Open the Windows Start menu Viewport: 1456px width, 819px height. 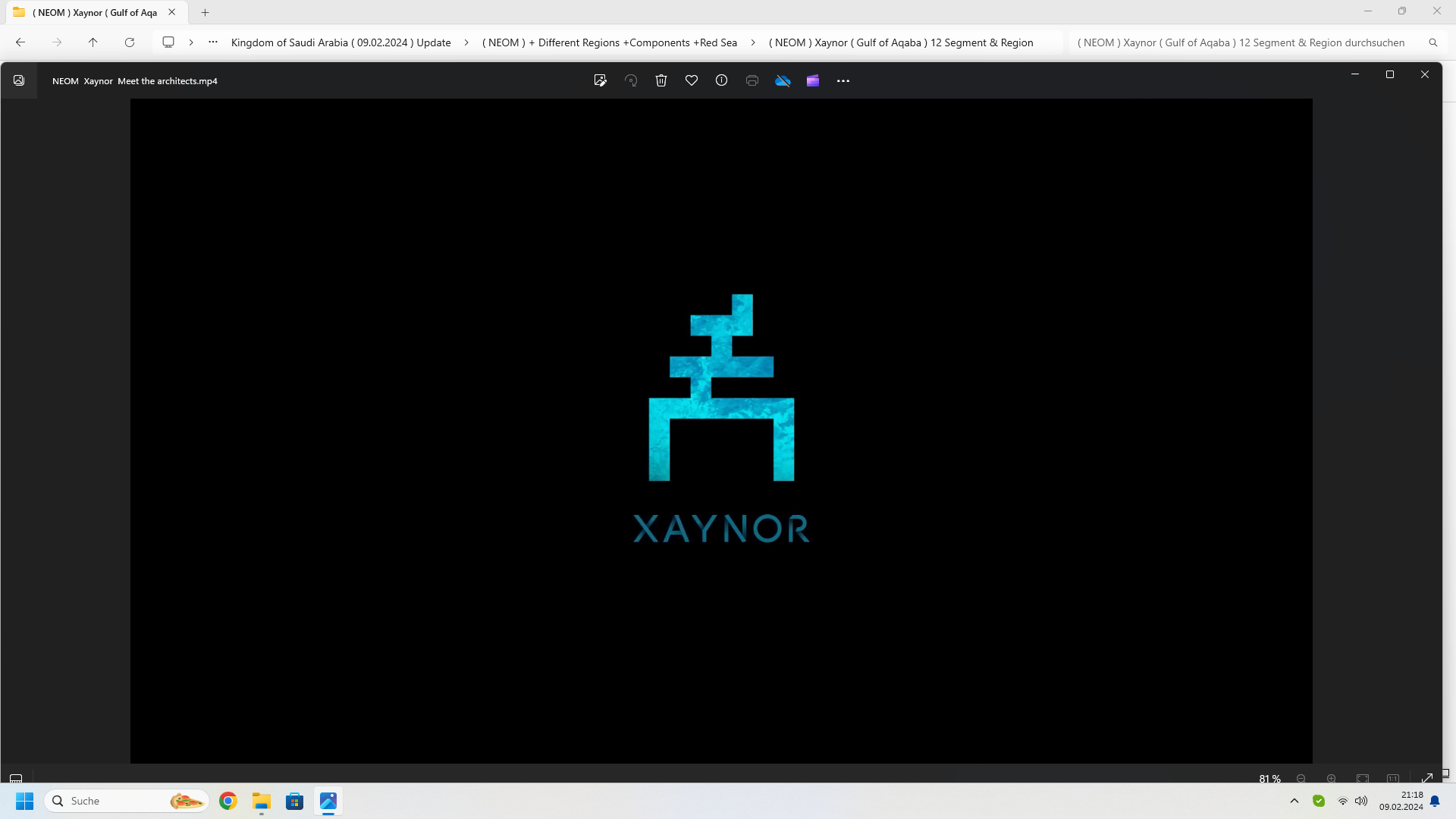pos(24,801)
